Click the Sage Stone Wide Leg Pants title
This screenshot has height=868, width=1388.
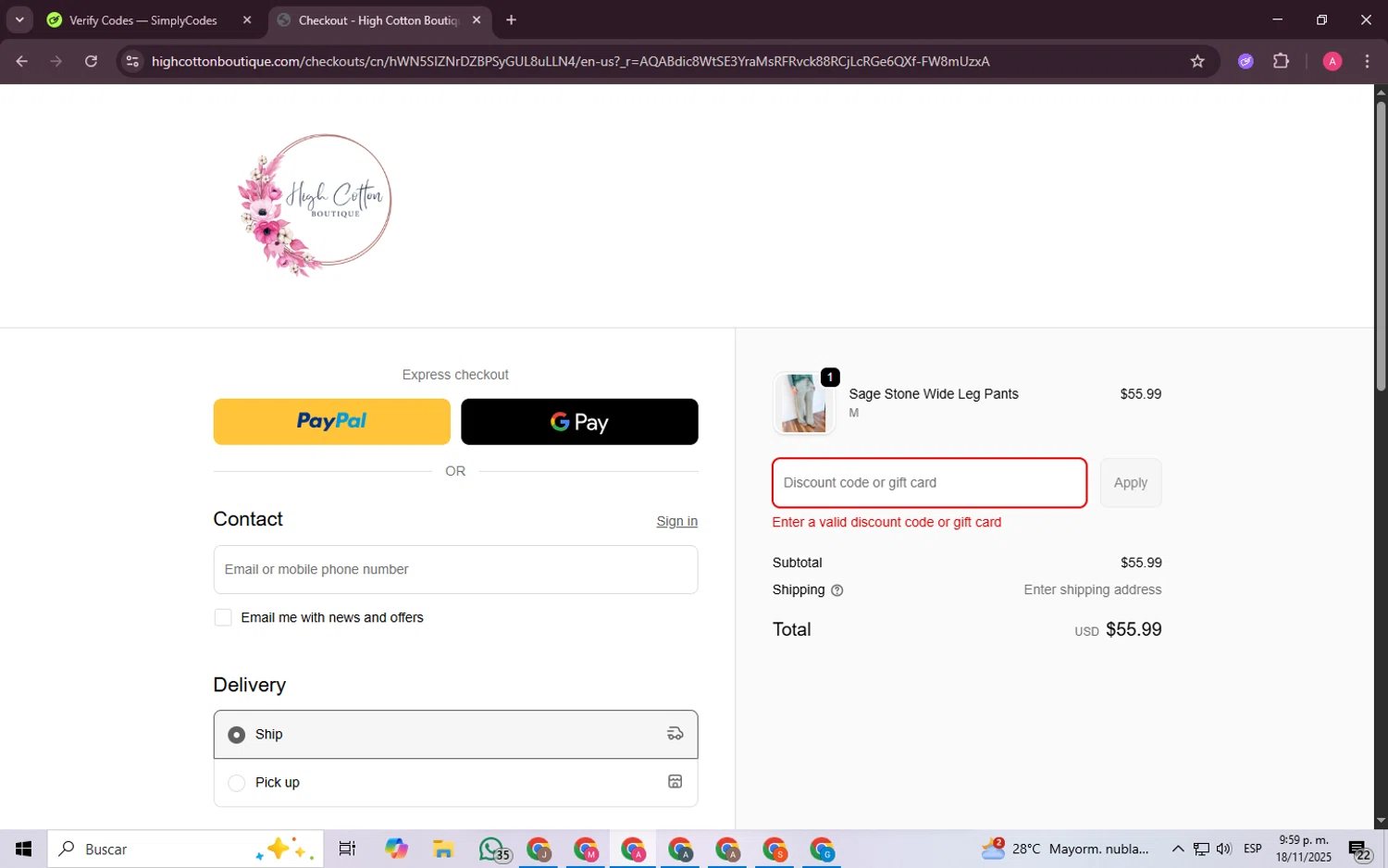(933, 394)
